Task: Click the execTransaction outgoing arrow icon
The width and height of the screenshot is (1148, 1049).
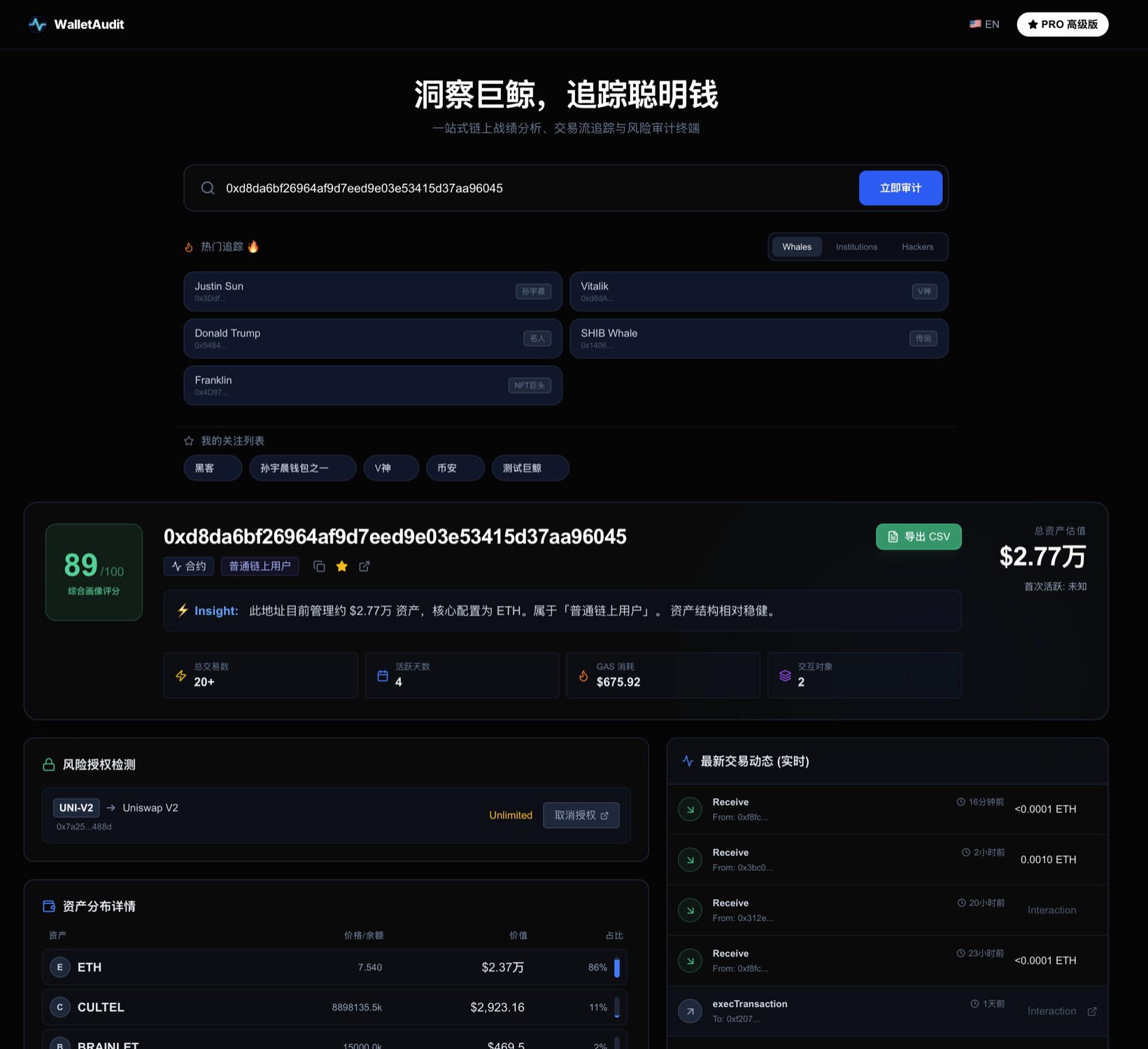Action: (690, 1011)
